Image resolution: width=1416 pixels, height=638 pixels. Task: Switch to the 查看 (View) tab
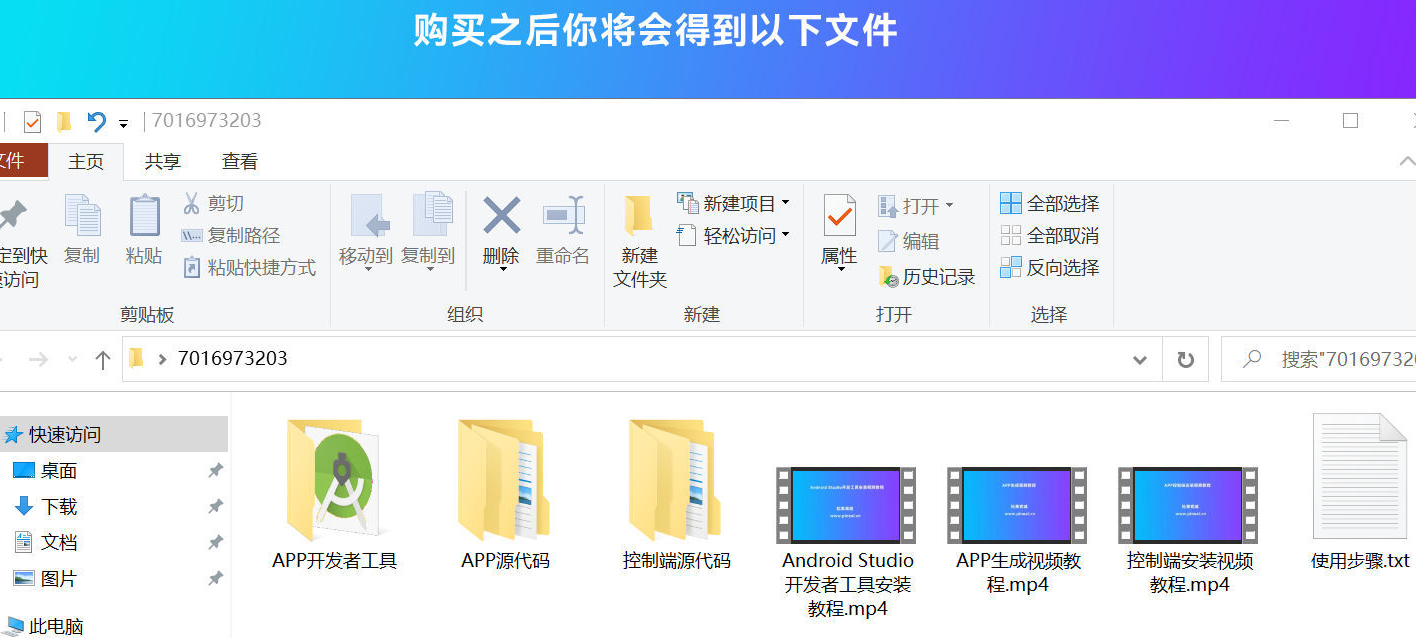[239, 160]
